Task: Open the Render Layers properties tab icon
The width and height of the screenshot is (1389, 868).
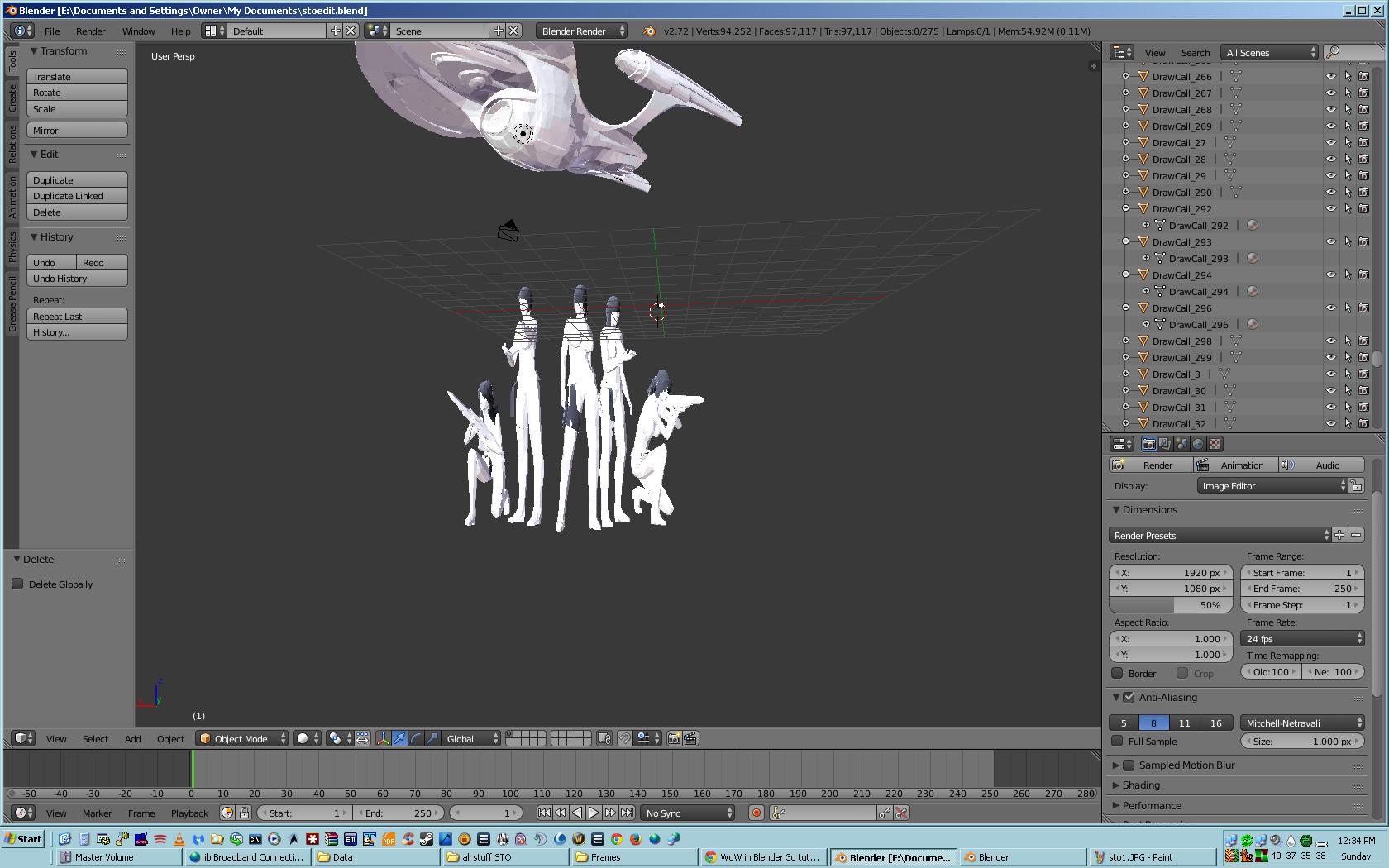Action: 1165,444
